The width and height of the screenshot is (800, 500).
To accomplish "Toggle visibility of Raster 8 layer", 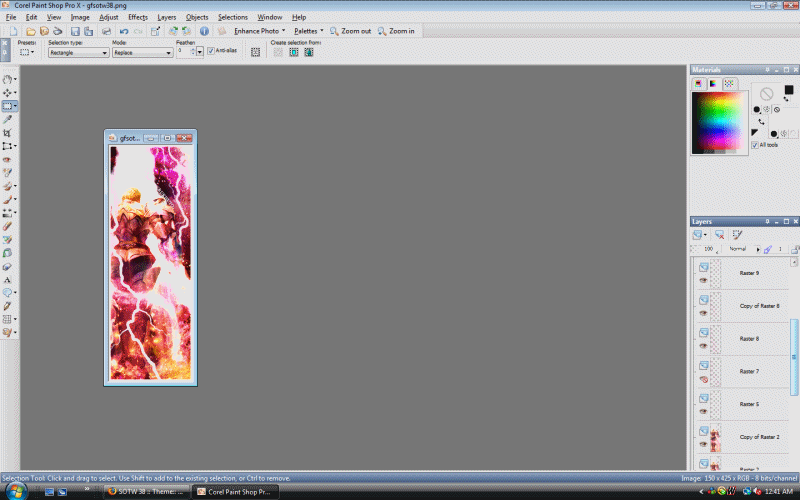I will pos(704,346).
